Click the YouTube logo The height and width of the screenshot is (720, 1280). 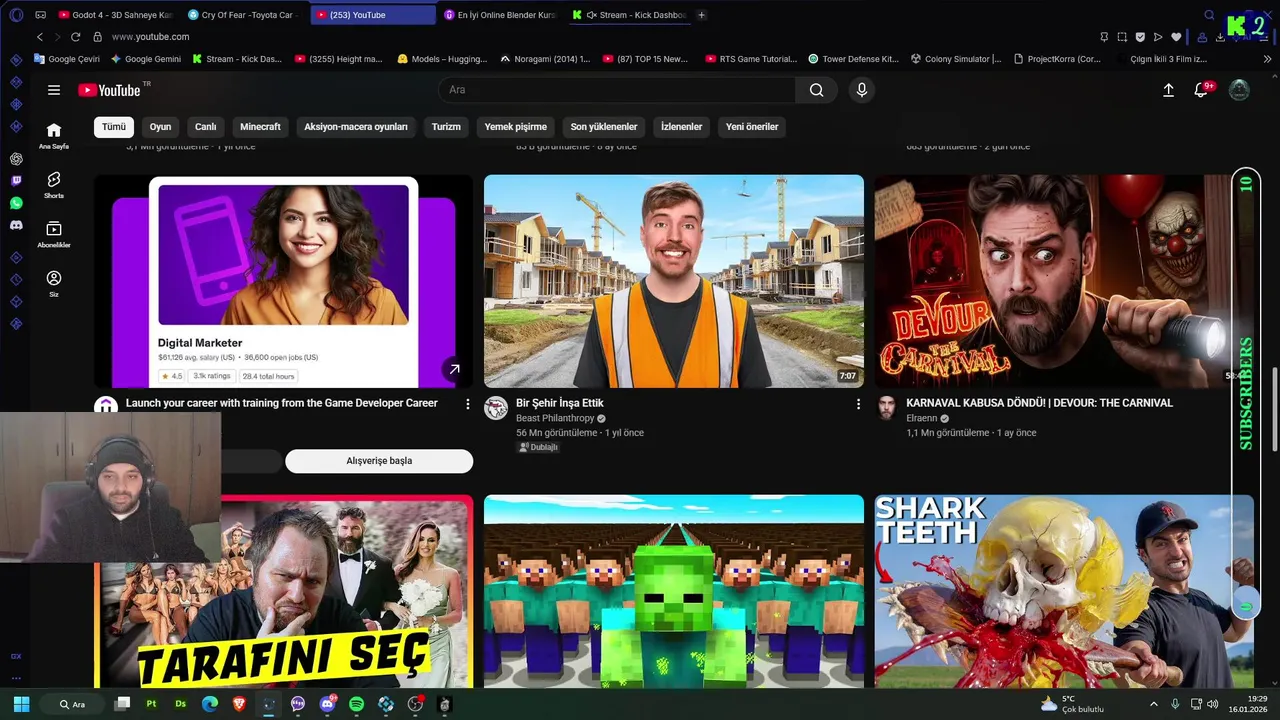point(110,90)
